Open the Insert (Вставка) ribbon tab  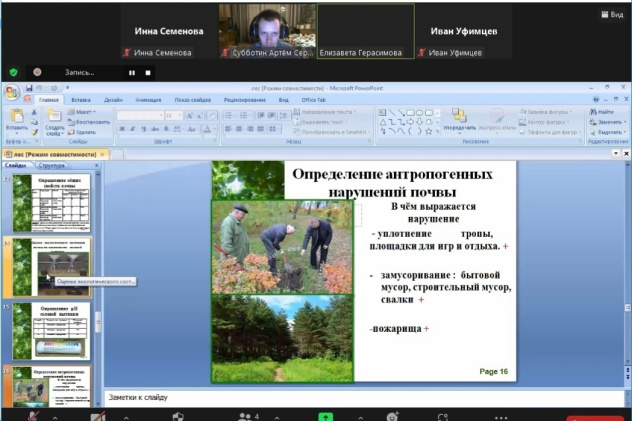click(x=81, y=100)
